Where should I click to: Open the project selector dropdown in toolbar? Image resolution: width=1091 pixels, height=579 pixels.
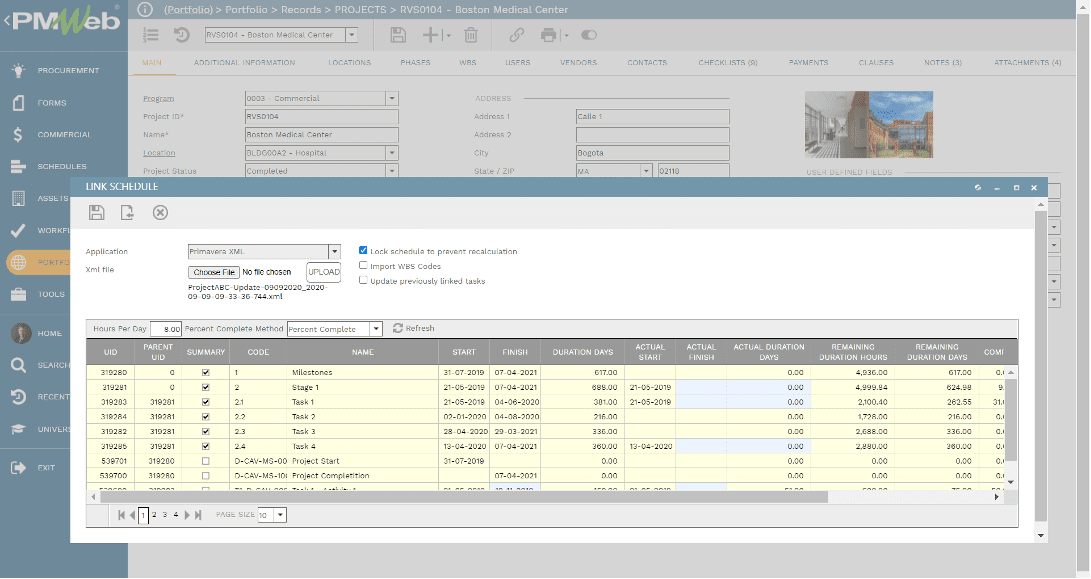(352, 35)
